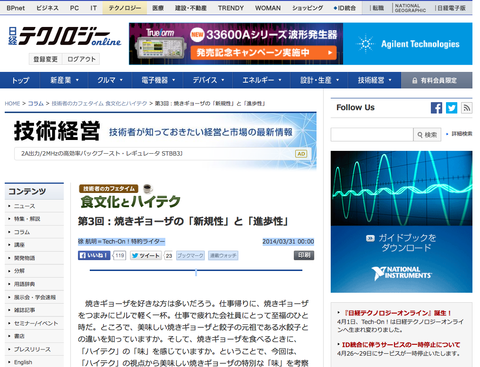Open 用語辞典 in the contents sidebar

click(24, 284)
